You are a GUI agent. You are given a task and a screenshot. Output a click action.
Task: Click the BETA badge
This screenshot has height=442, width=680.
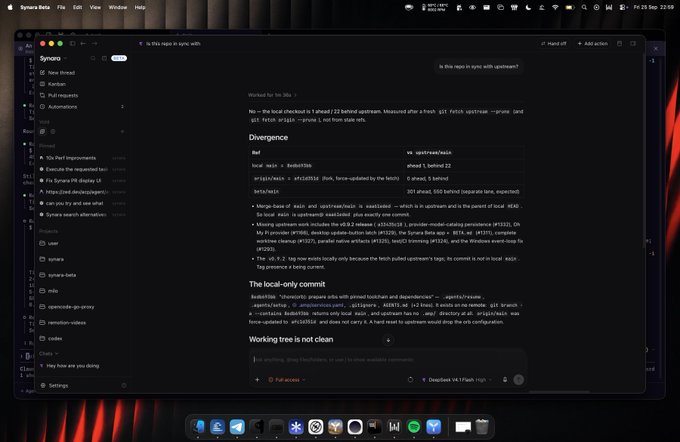(119, 58)
